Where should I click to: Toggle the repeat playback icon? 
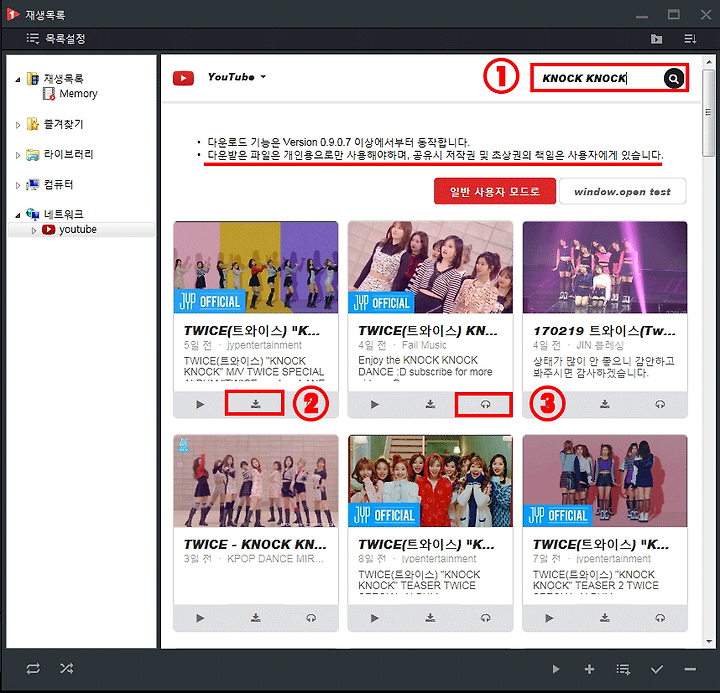[33, 669]
